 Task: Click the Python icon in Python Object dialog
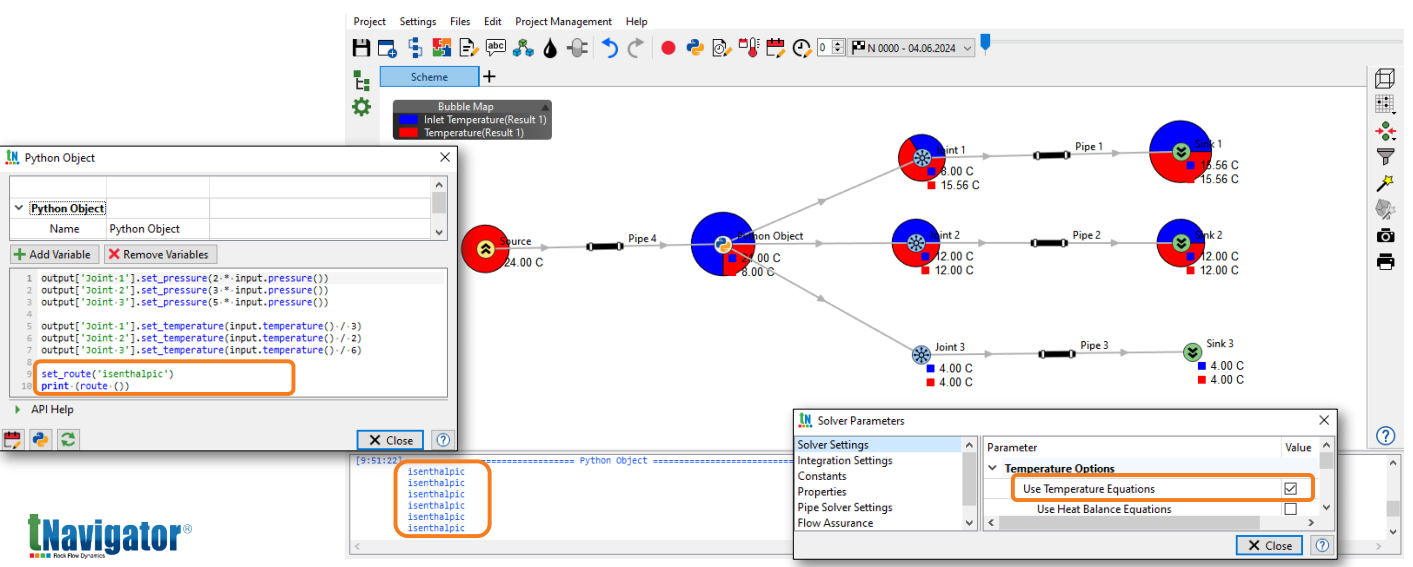[x=41, y=439]
